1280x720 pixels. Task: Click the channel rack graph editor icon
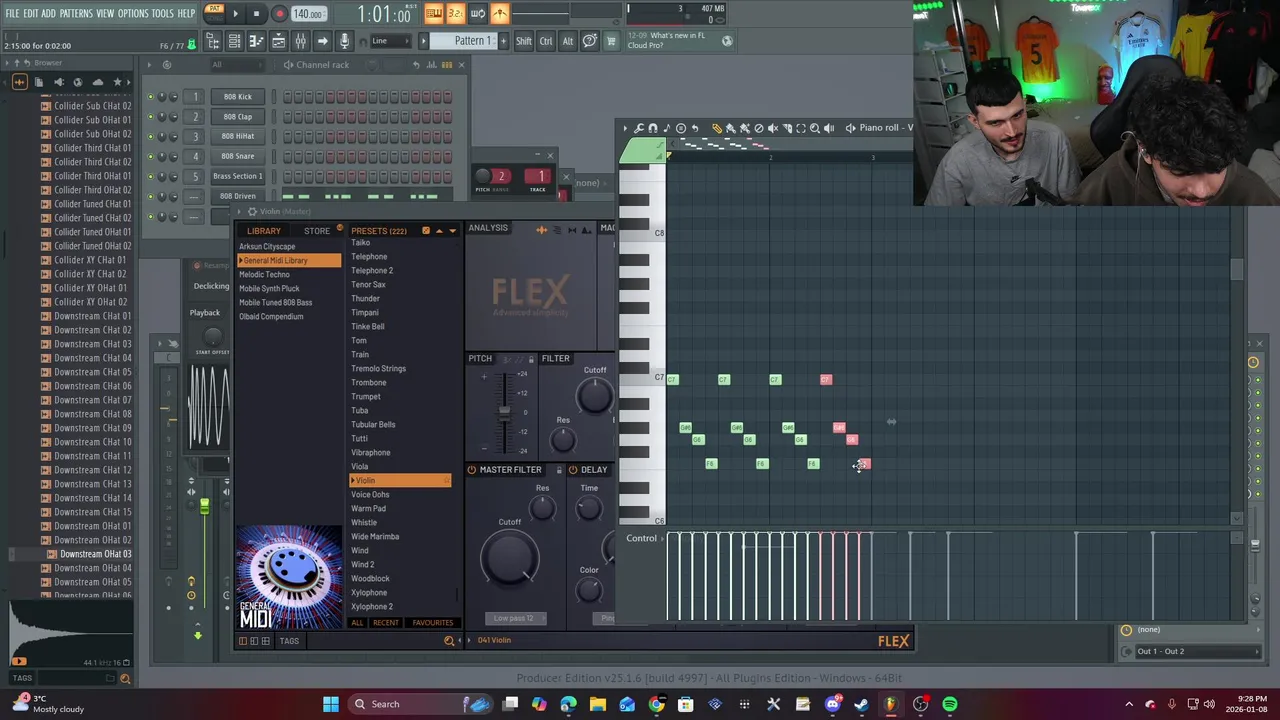[x=431, y=65]
